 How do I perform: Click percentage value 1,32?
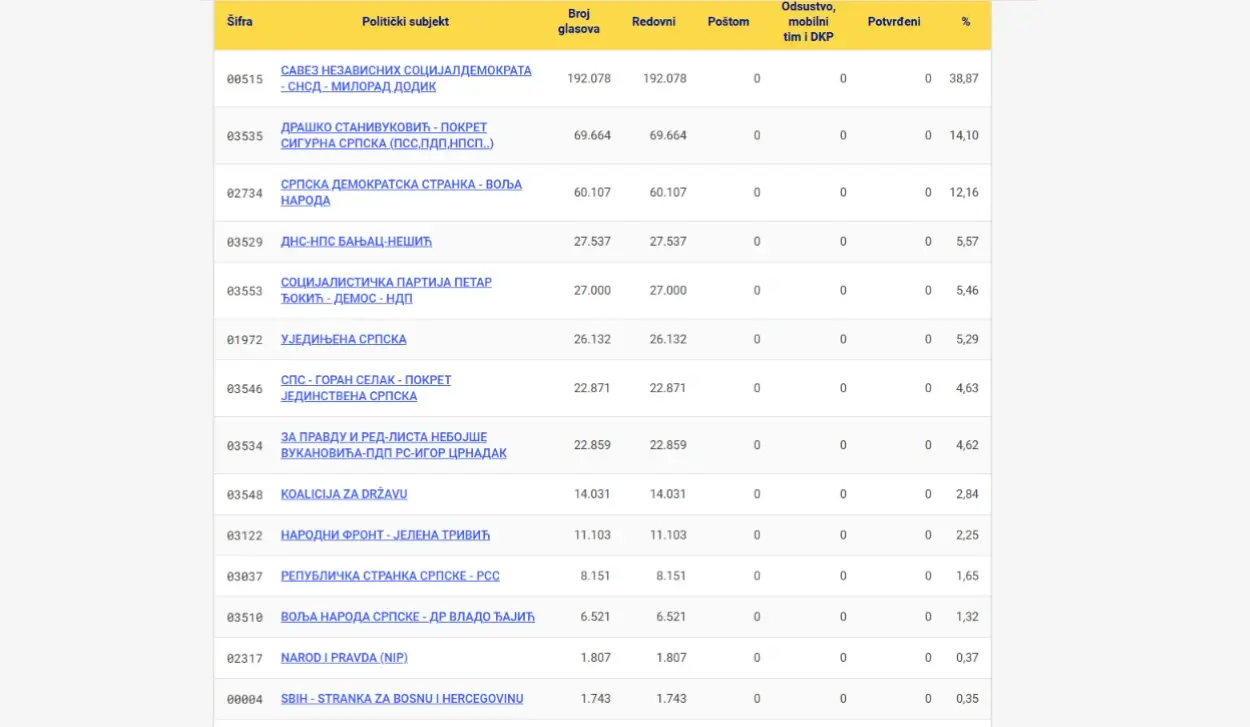coord(967,617)
